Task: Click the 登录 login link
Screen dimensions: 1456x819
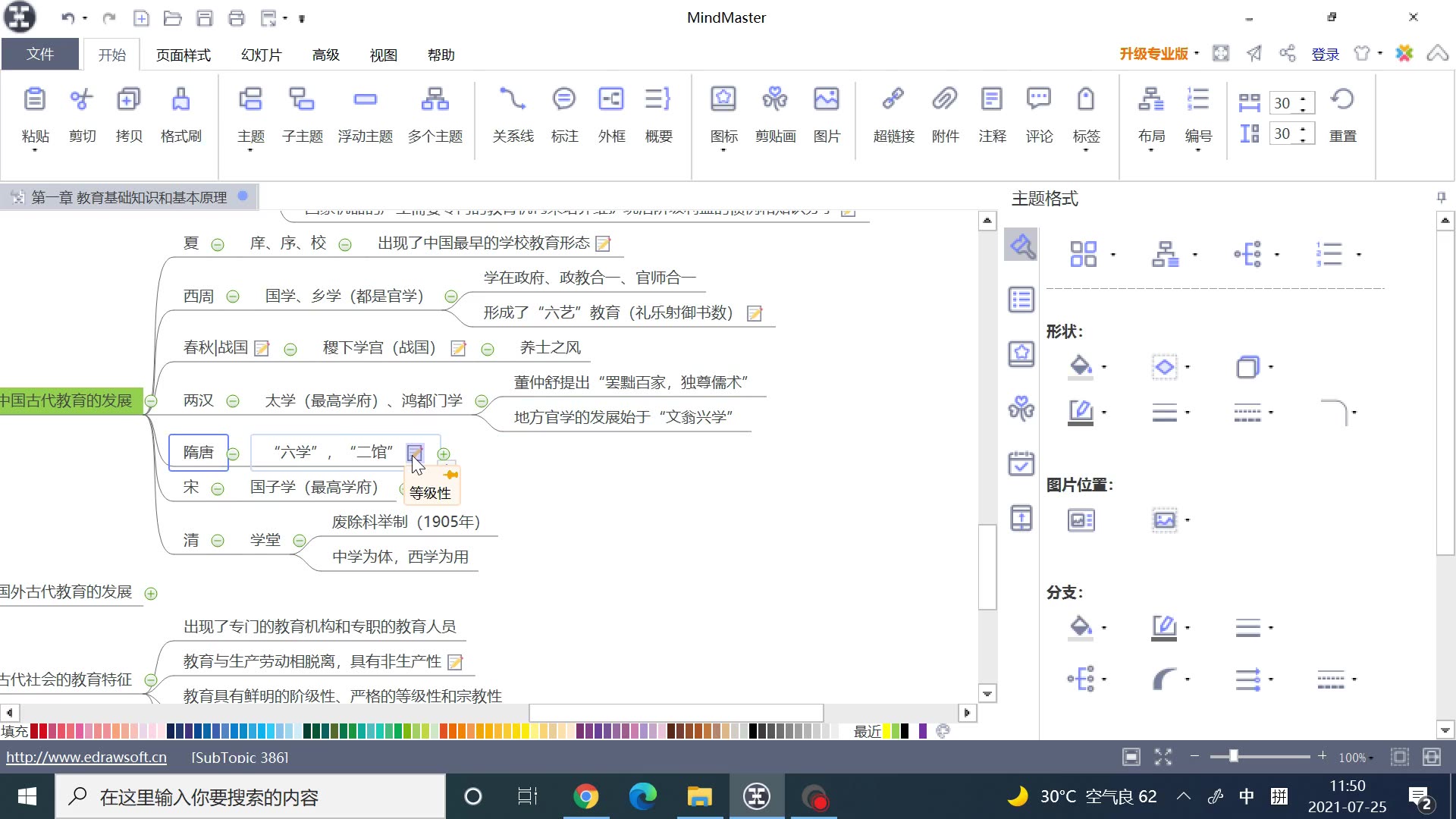Action: pos(1326,55)
